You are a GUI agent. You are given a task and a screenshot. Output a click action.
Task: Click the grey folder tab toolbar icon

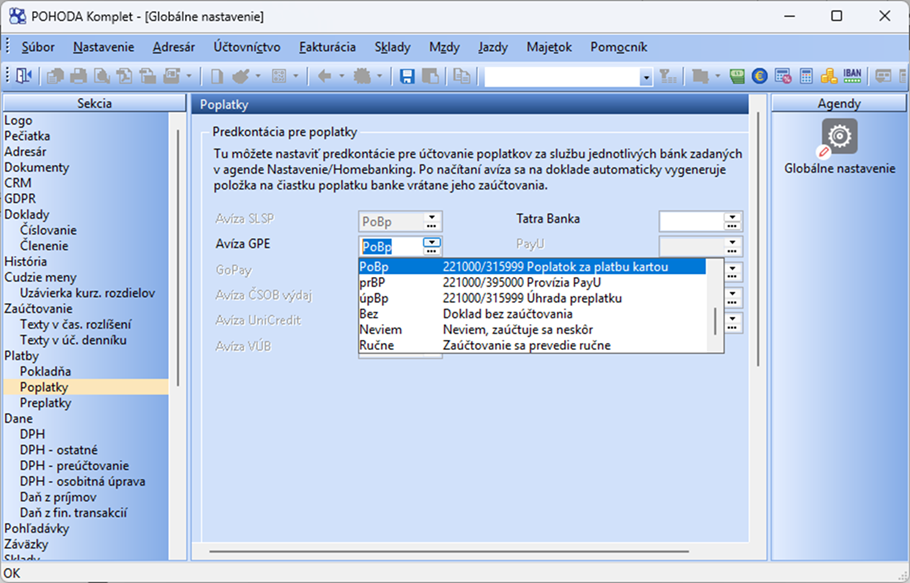tap(700, 76)
